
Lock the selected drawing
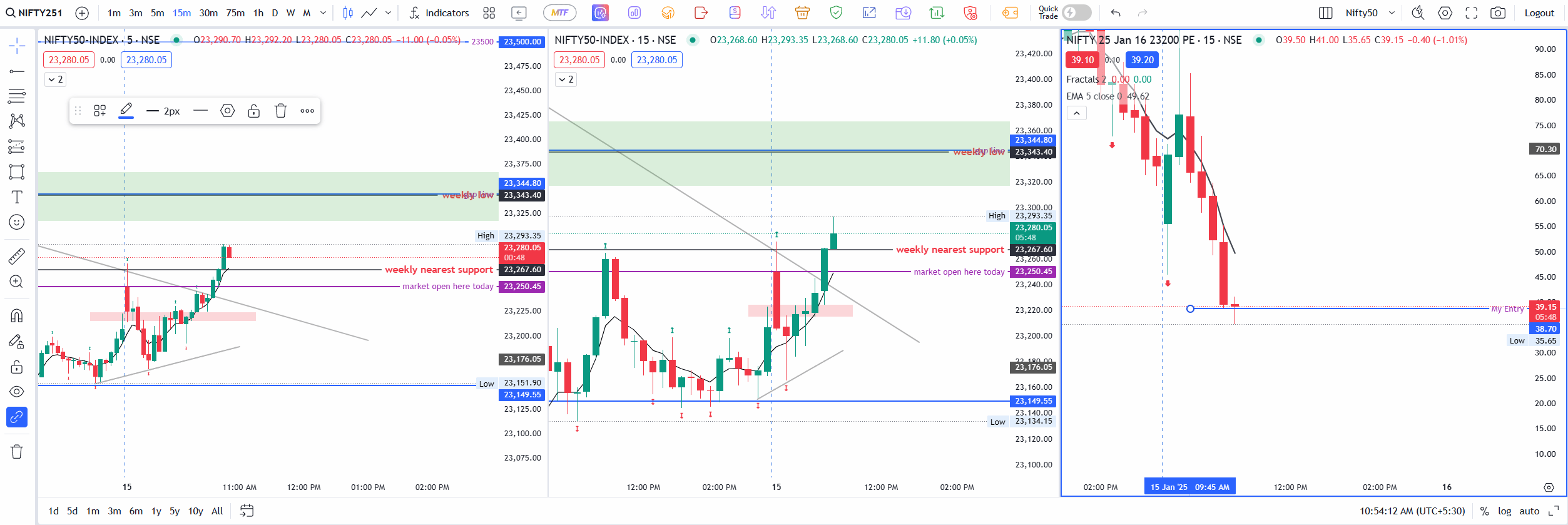[x=253, y=111]
